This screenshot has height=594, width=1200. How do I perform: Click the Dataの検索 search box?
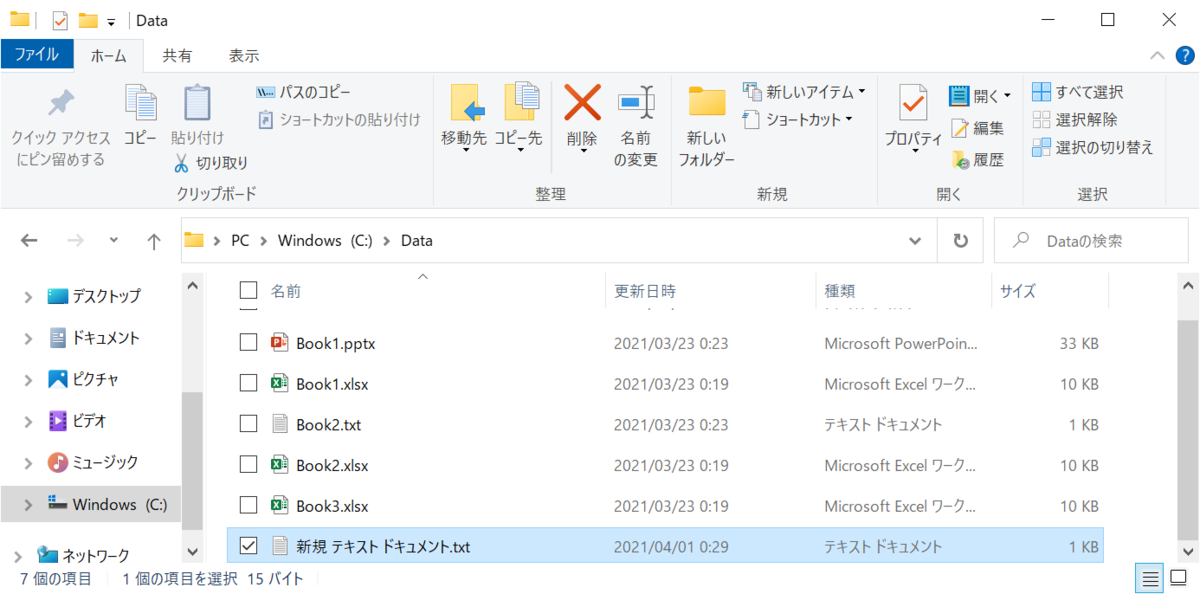1090,241
